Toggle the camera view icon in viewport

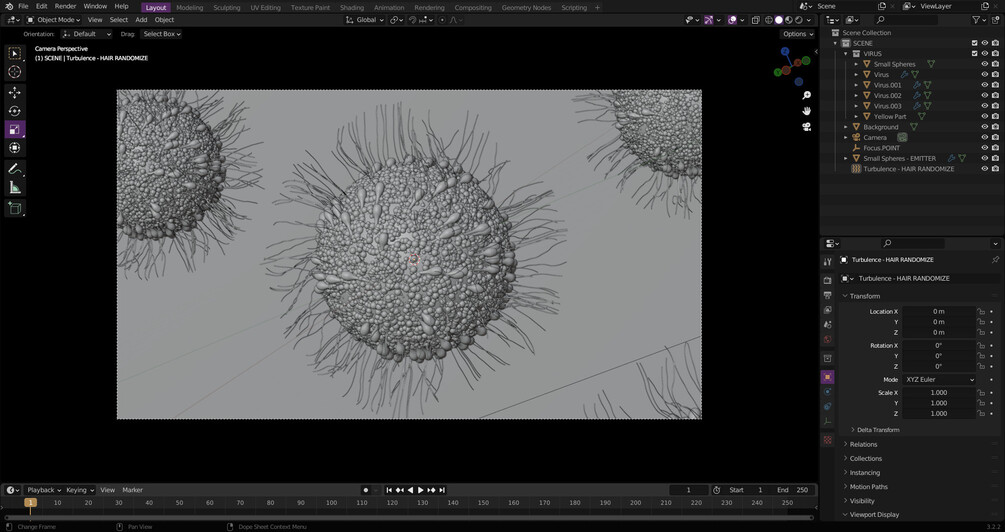point(807,127)
